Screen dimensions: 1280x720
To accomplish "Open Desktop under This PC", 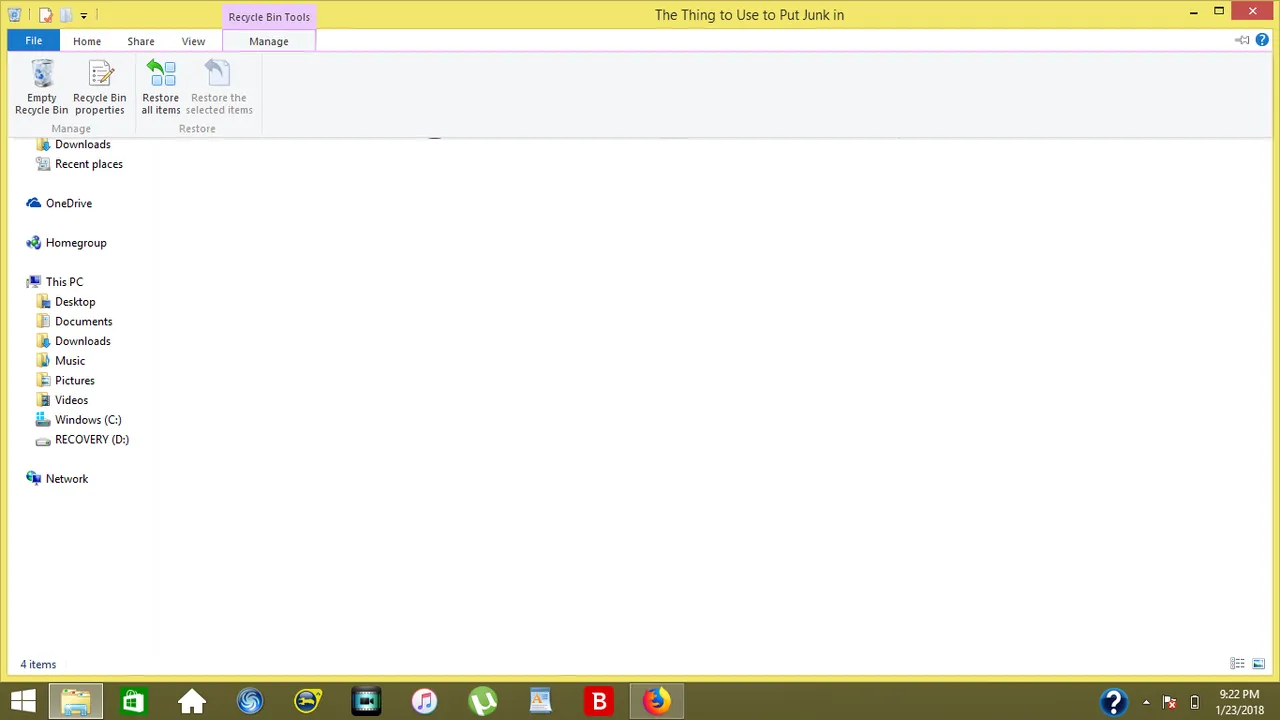I will [75, 302].
